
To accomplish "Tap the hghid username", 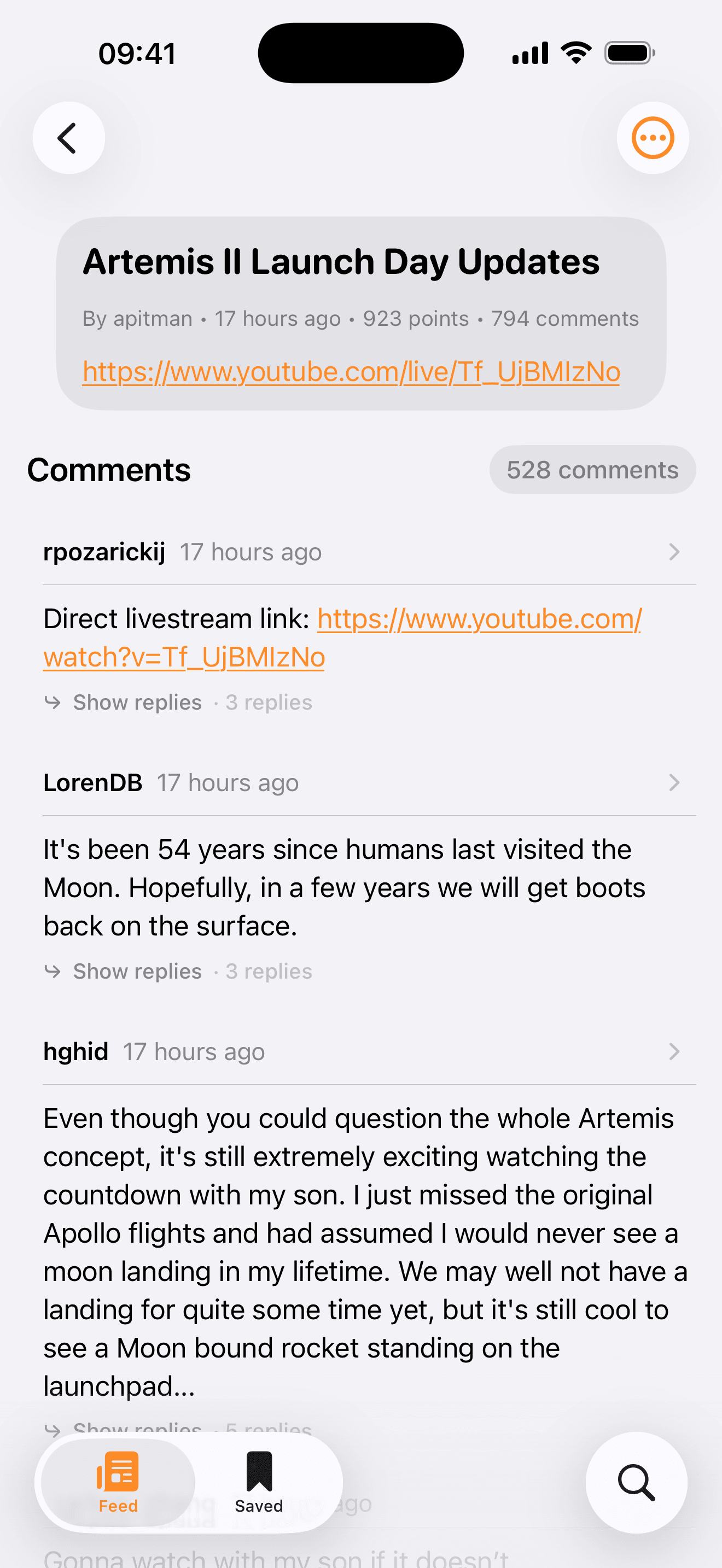I will (x=75, y=1052).
